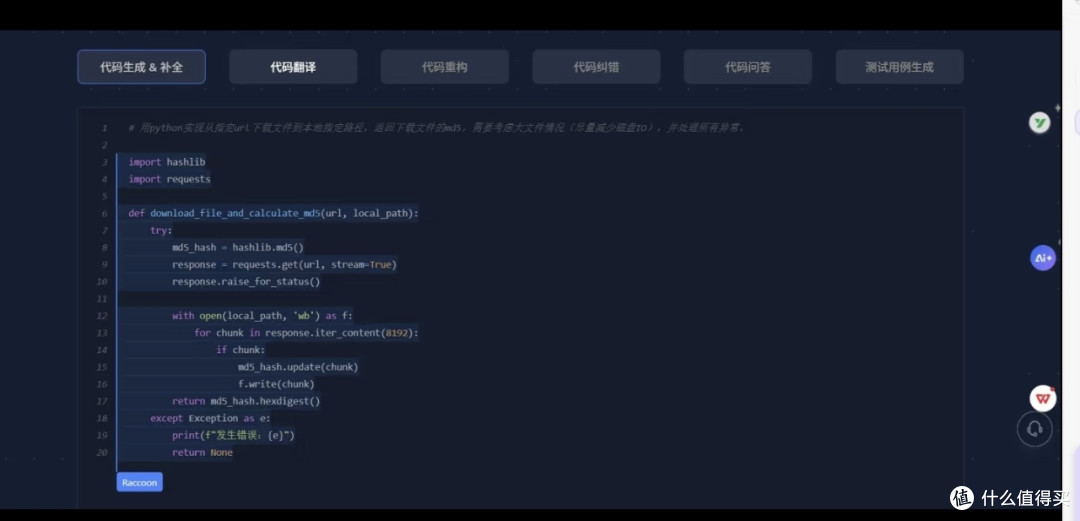Click the blue Raccoon button

coord(140,482)
